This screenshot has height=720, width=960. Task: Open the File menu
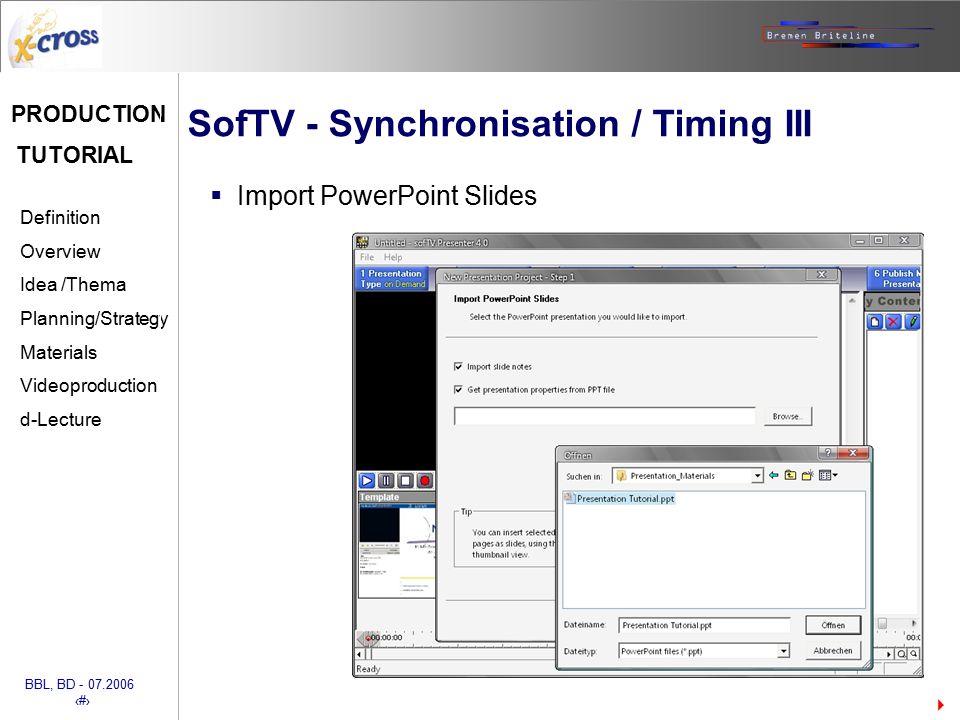[367, 257]
